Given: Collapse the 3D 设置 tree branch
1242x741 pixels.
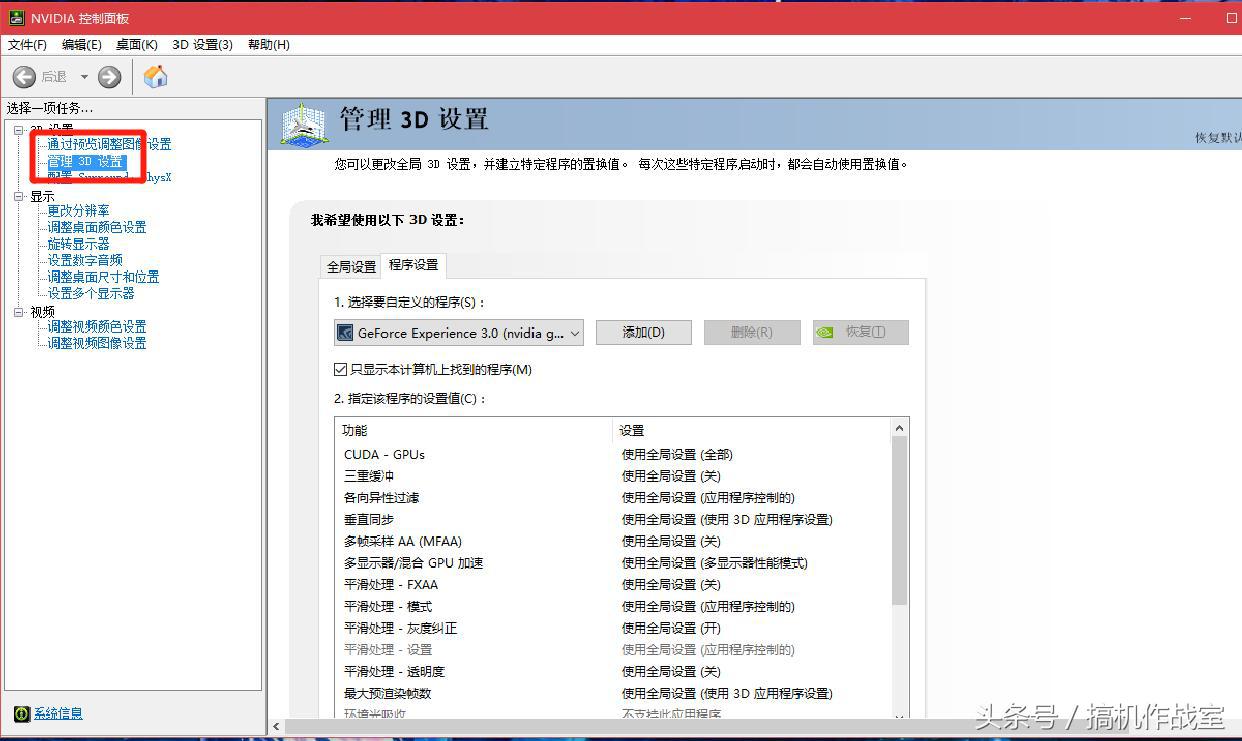Looking at the screenshot, I should coord(17,129).
